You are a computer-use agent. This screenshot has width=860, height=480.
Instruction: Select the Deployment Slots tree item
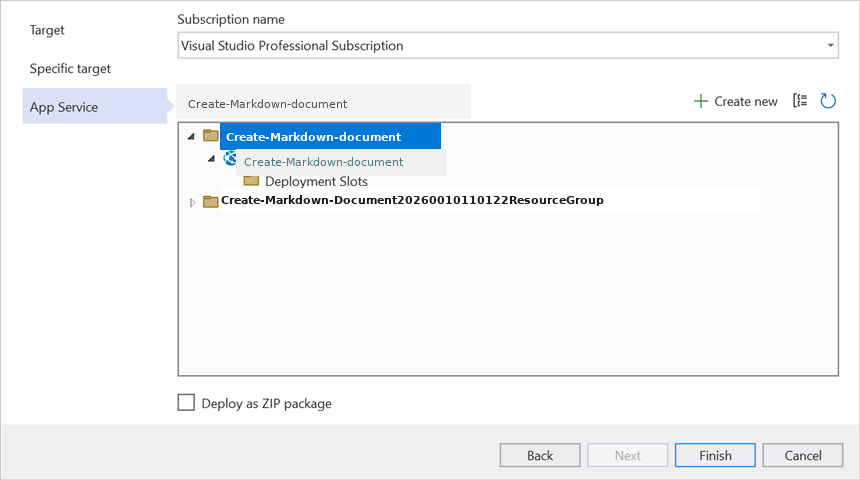pyautogui.click(x=316, y=182)
